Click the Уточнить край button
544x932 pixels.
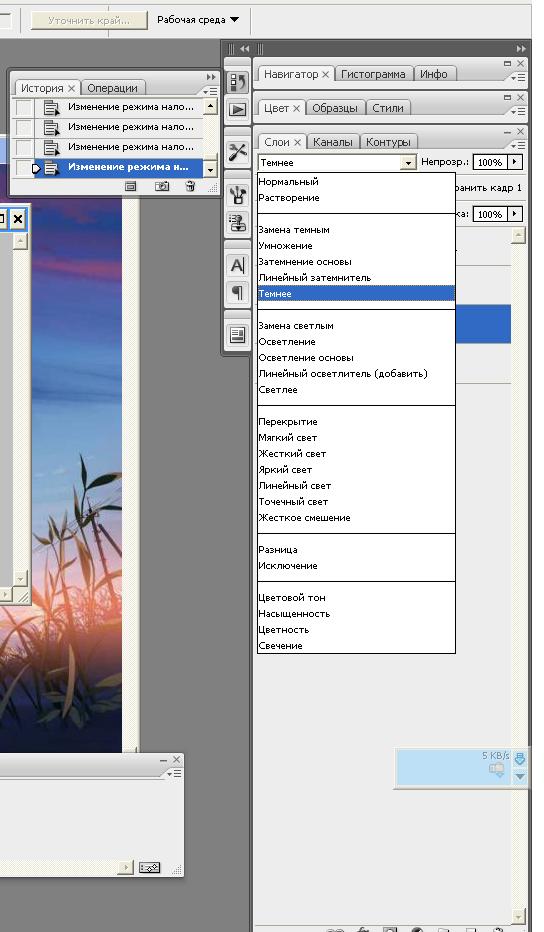coord(89,20)
